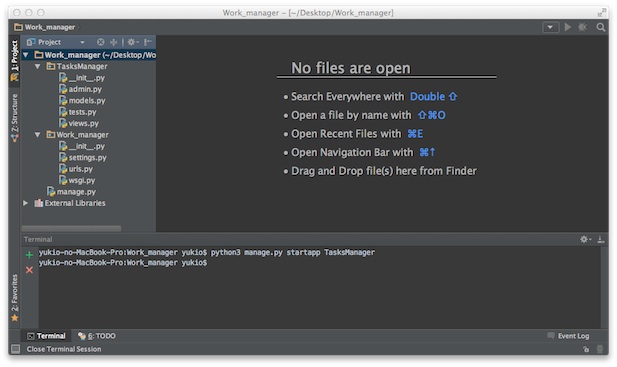Toggle tool window buttons status bar icon
Viewport: 617px width, 367px height.
(x=15, y=349)
